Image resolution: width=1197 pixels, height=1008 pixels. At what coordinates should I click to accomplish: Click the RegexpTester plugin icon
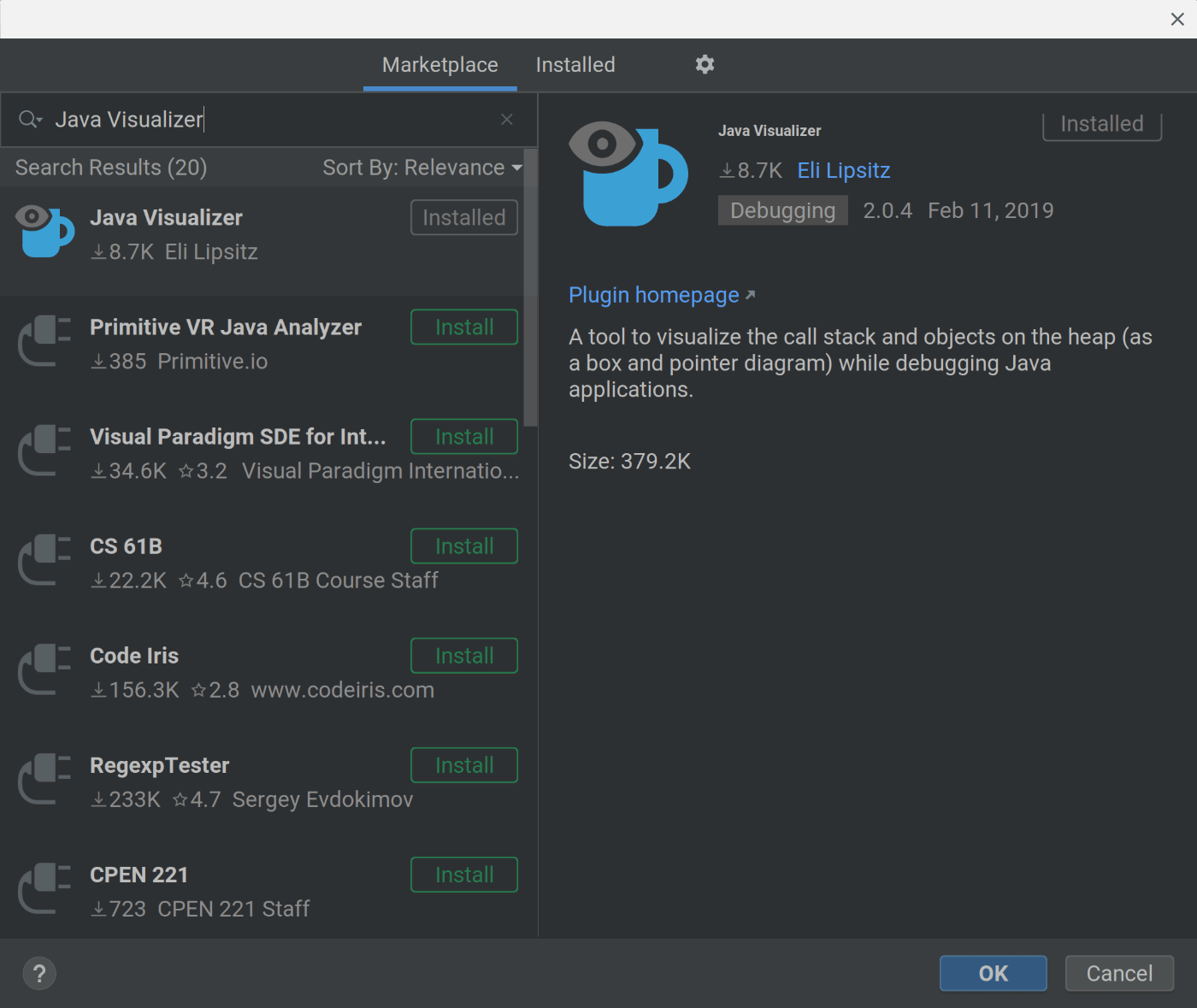point(44,778)
